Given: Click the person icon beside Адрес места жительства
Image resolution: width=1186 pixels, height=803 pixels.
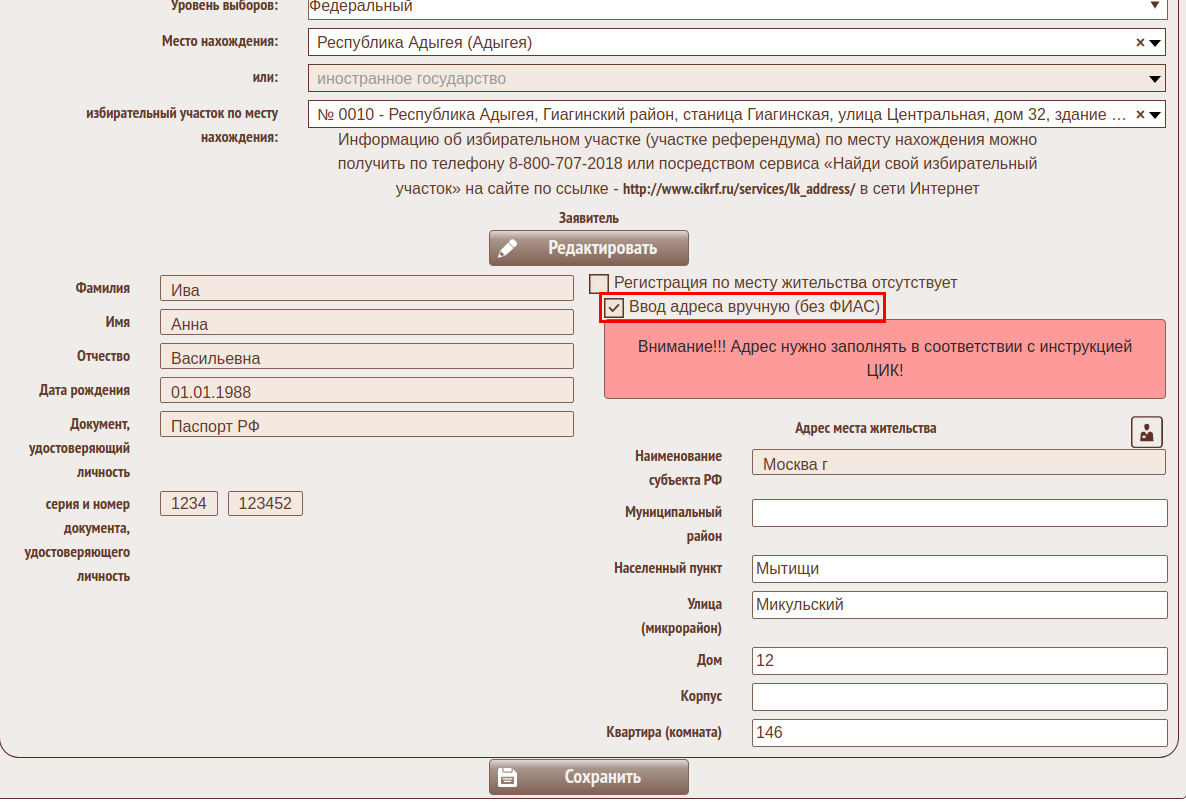Looking at the screenshot, I should coord(1146,432).
